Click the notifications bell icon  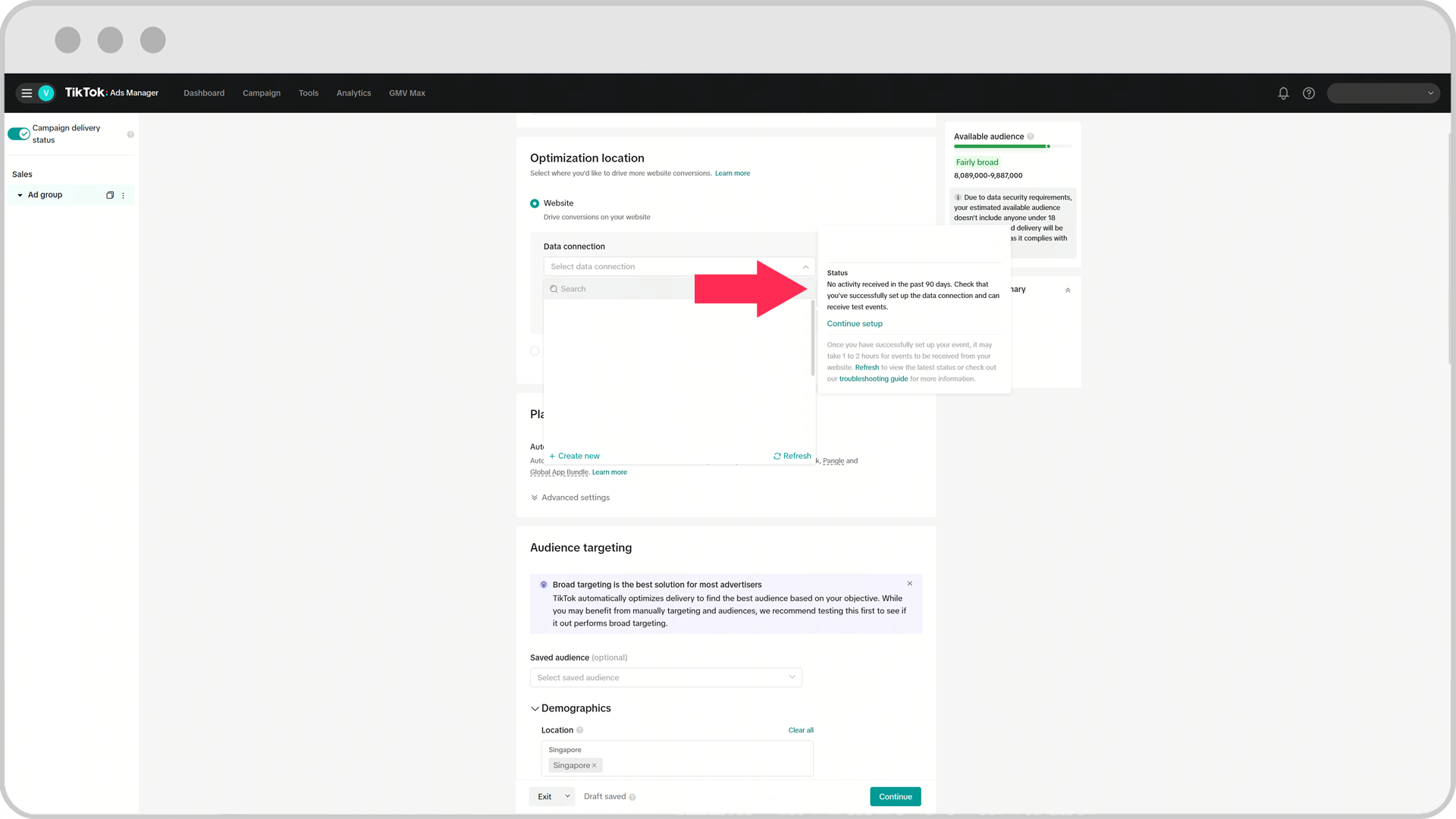[1283, 93]
